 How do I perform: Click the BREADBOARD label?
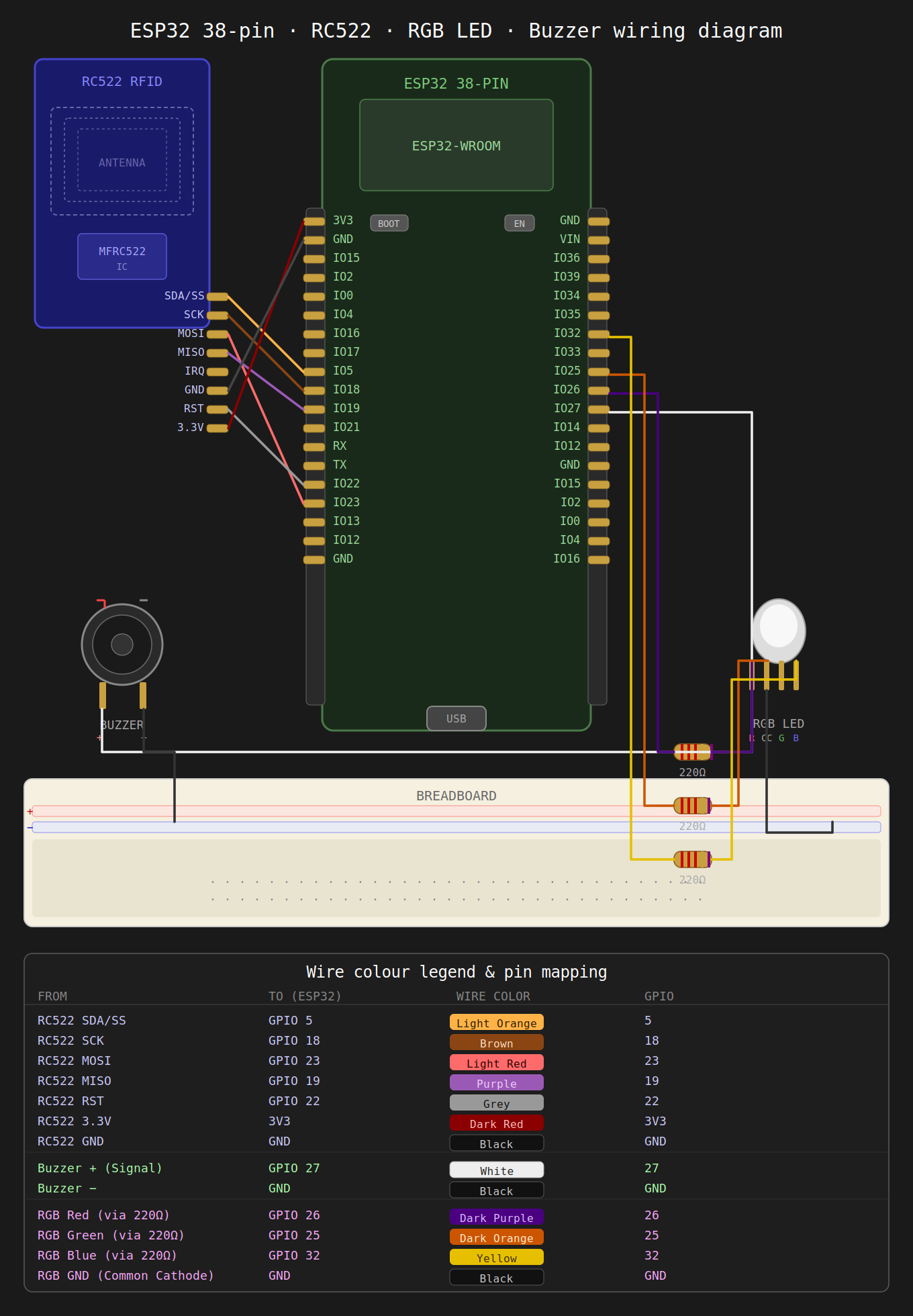[x=456, y=796]
